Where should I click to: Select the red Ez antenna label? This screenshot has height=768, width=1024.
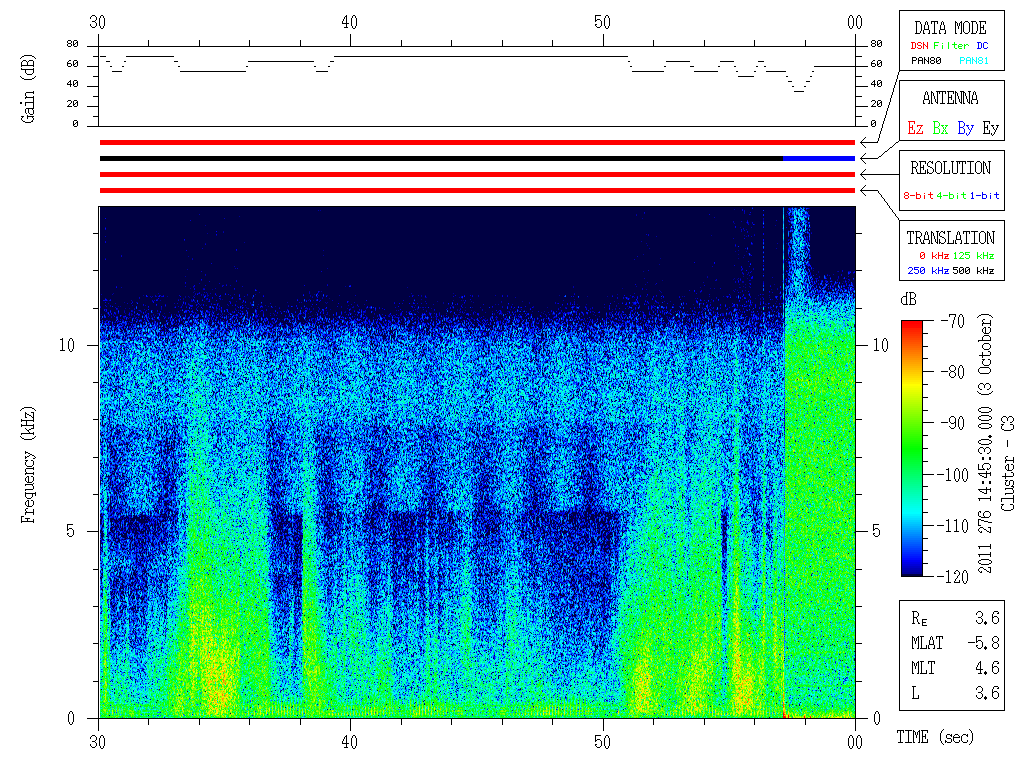coord(915,128)
